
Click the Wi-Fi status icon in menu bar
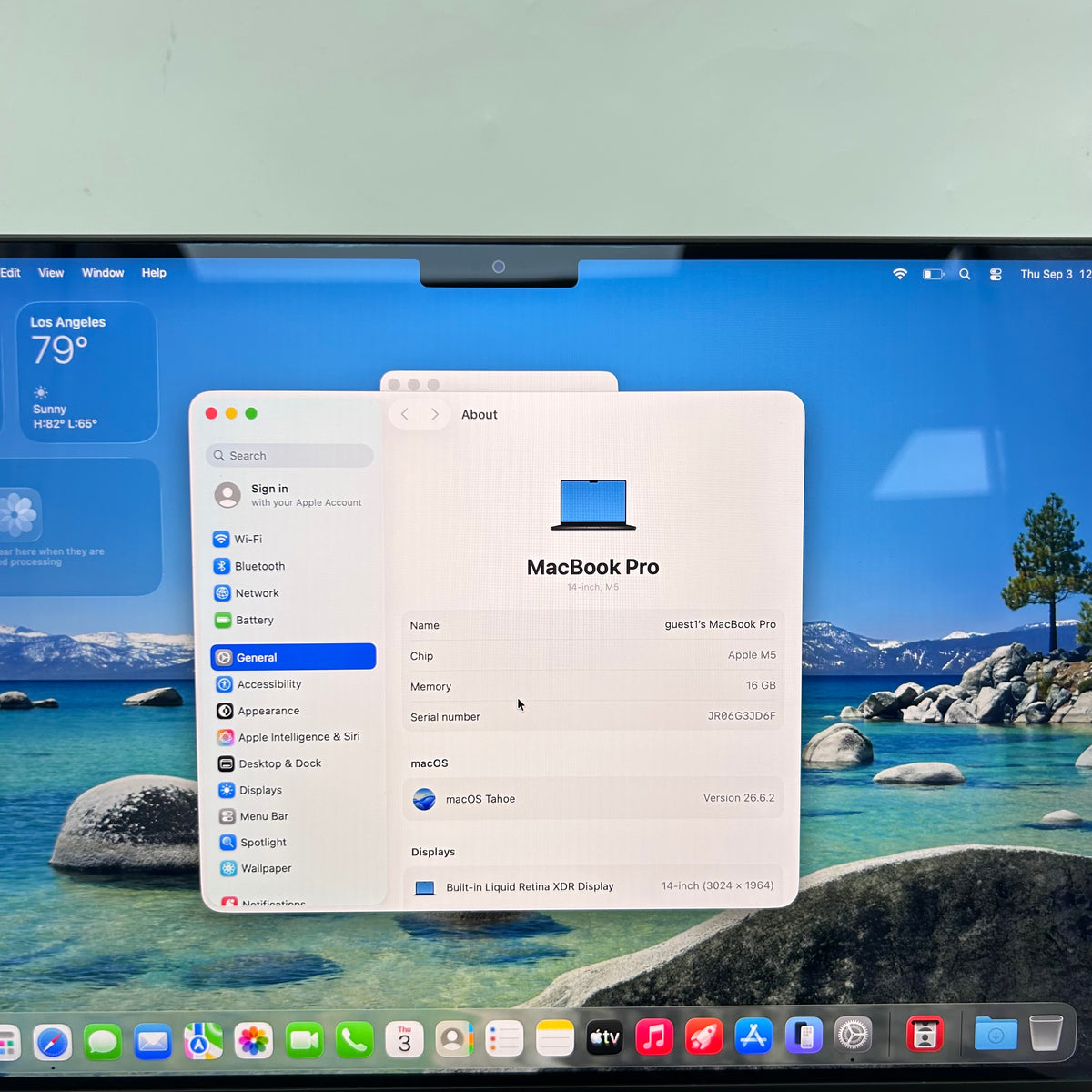pyautogui.click(x=900, y=274)
